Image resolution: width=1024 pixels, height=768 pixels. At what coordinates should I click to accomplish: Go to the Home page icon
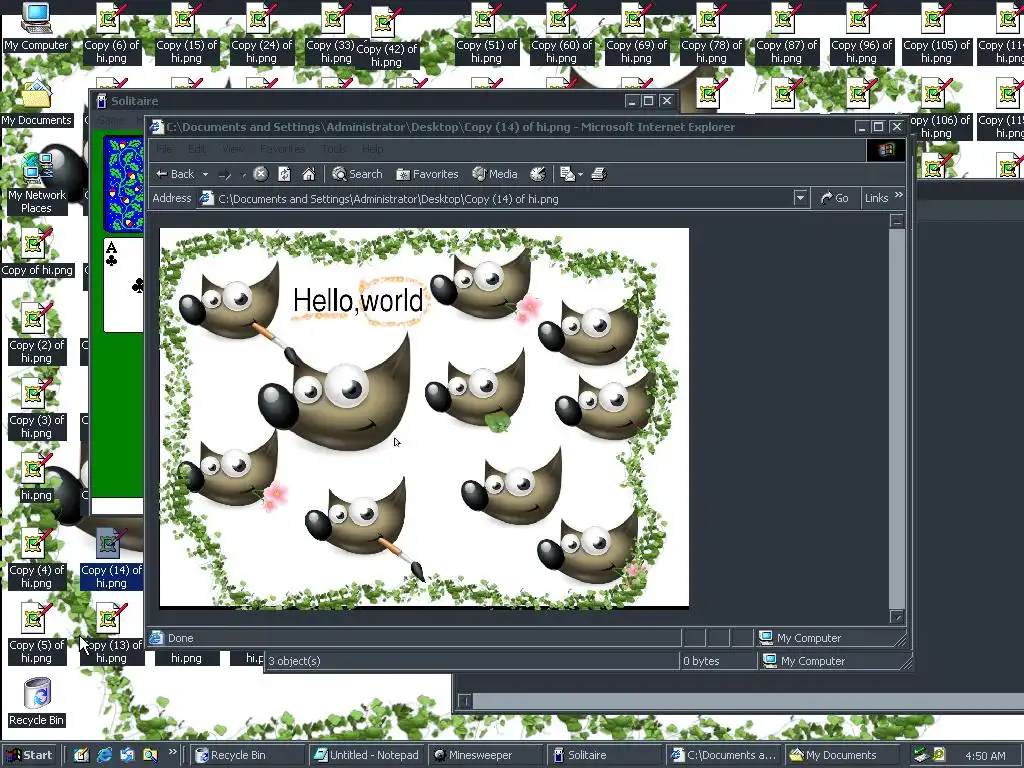pyautogui.click(x=308, y=174)
